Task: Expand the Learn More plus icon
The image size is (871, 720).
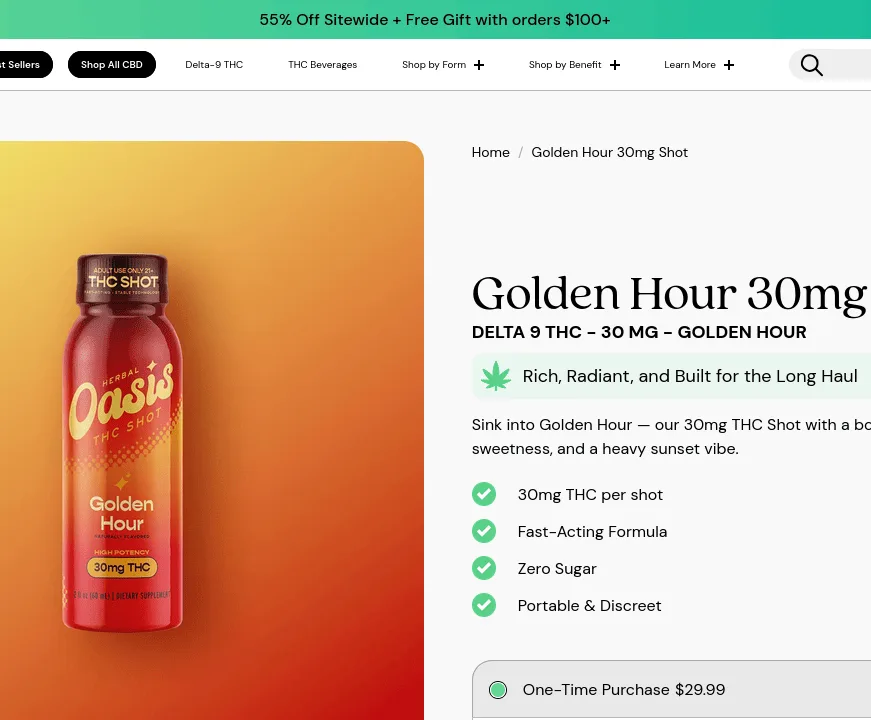Action: (729, 65)
